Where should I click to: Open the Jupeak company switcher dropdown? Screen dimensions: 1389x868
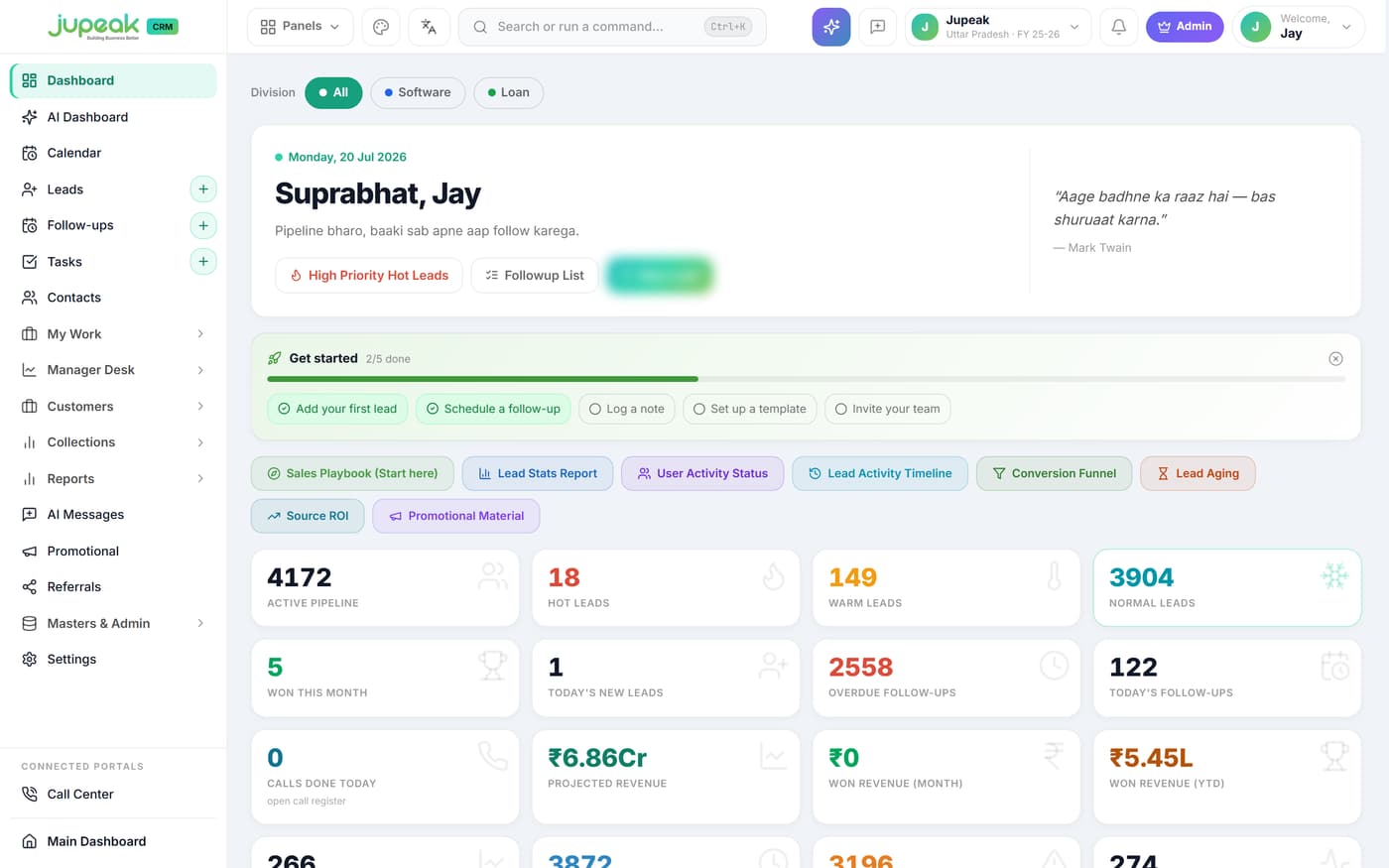click(997, 27)
